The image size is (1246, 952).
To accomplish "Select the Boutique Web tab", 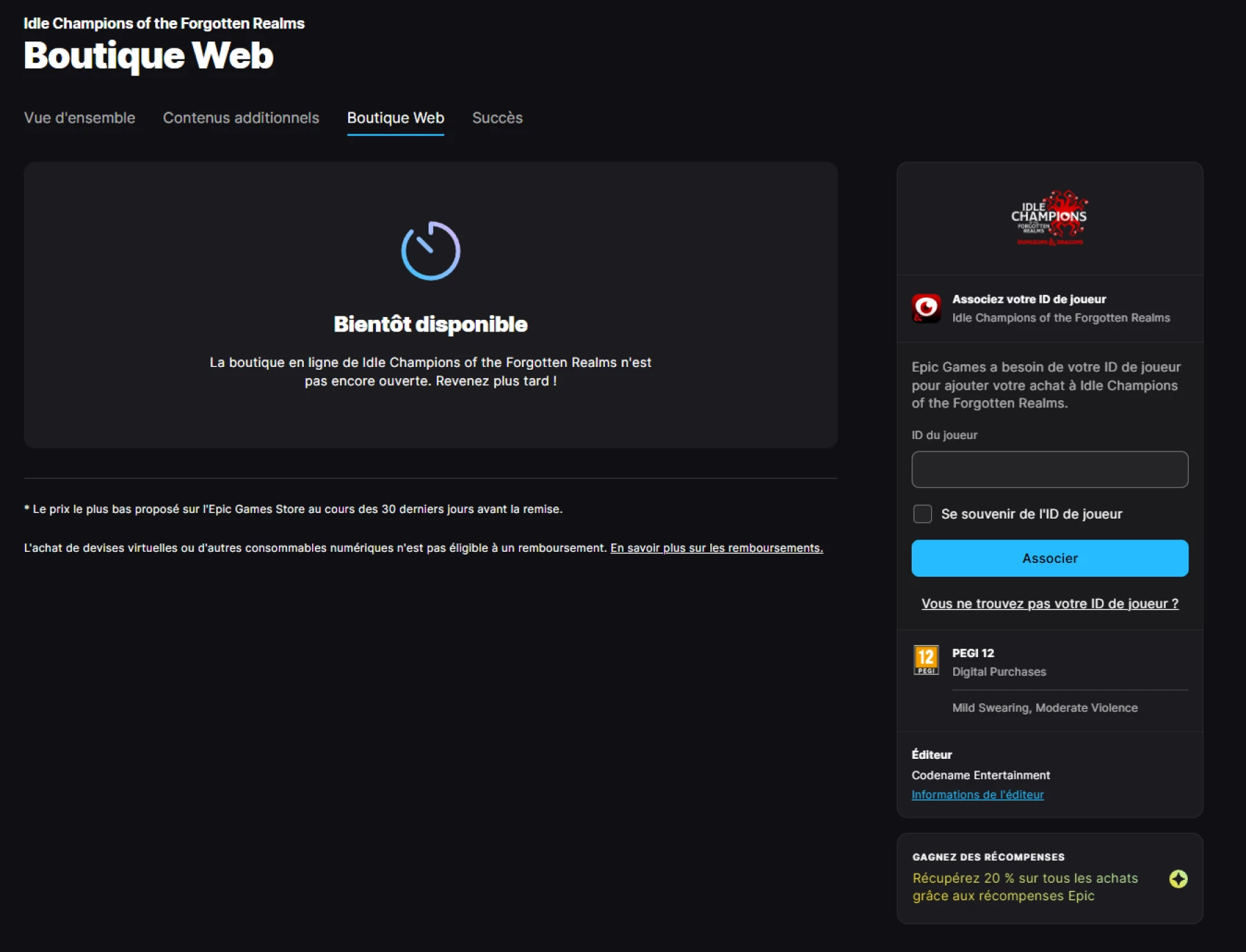I will (x=395, y=118).
